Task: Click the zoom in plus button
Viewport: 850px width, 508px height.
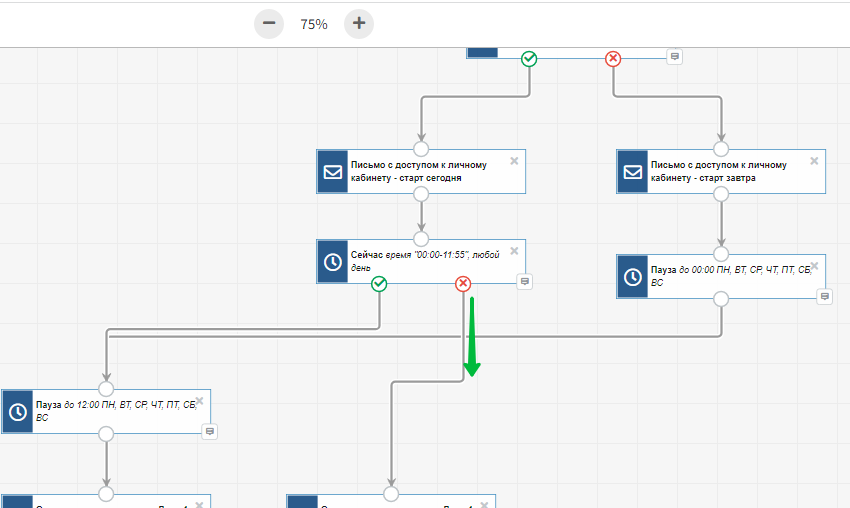Action: tap(359, 23)
